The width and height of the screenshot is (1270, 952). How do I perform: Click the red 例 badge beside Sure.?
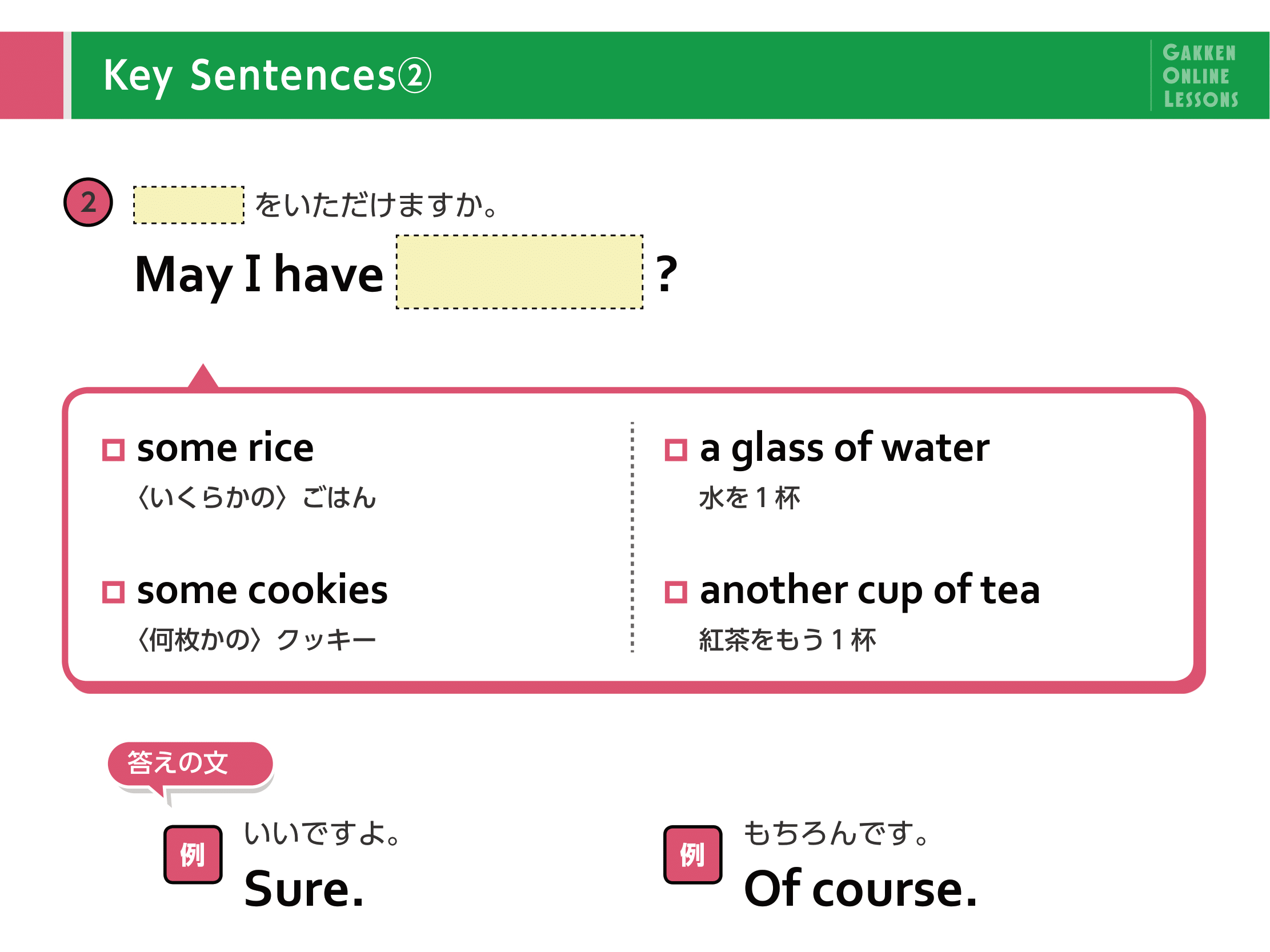click(193, 854)
